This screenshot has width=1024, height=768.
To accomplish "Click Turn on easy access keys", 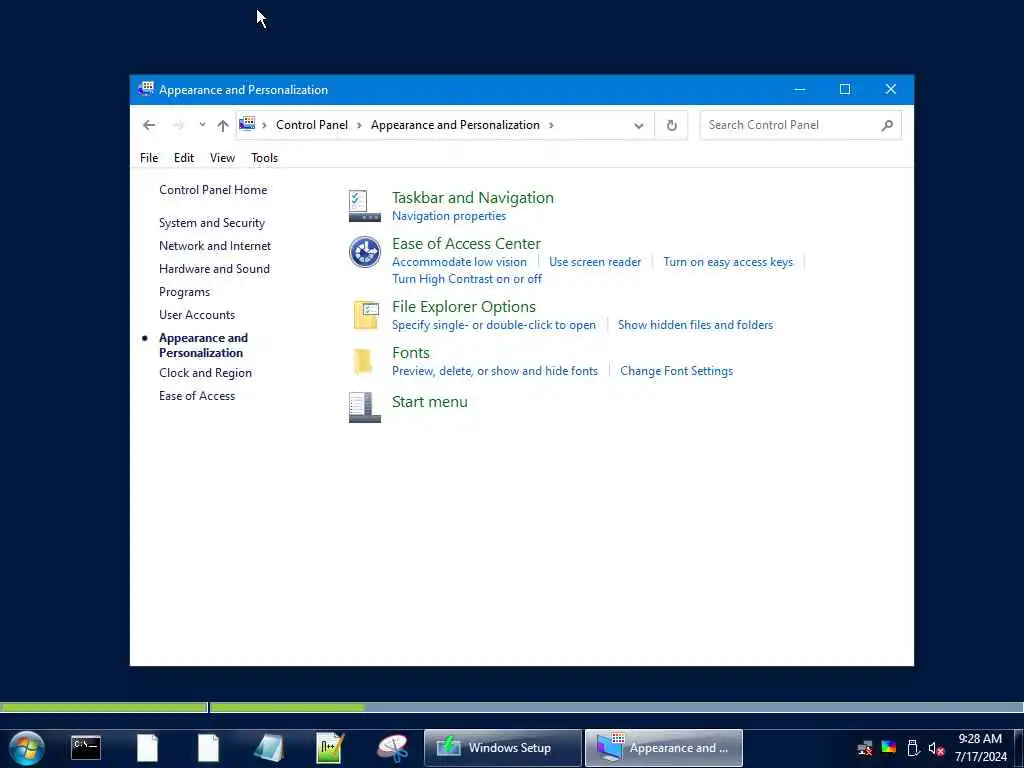I will point(728,262).
